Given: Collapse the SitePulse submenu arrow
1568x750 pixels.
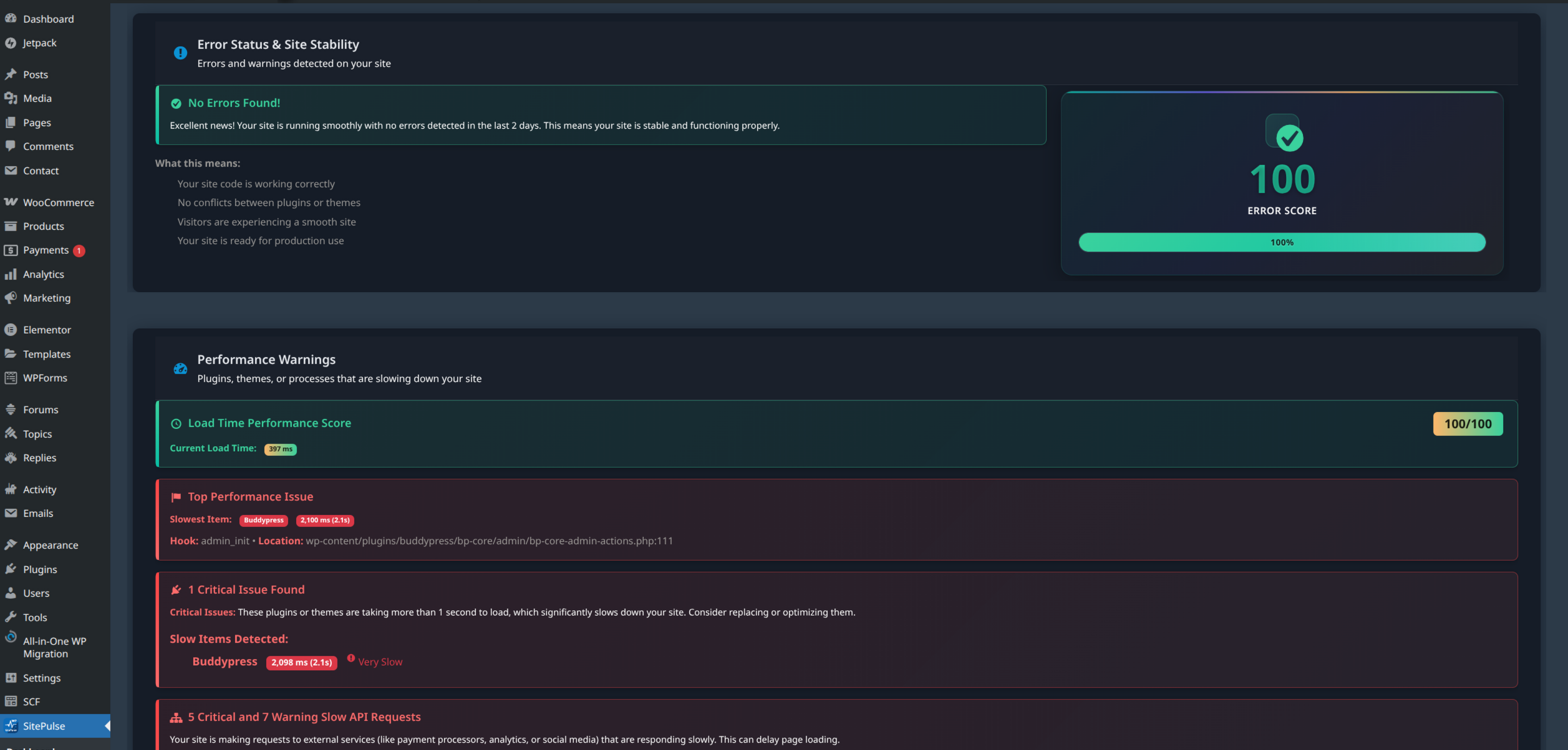Looking at the screenshot, I should click(x=109, y=726).
